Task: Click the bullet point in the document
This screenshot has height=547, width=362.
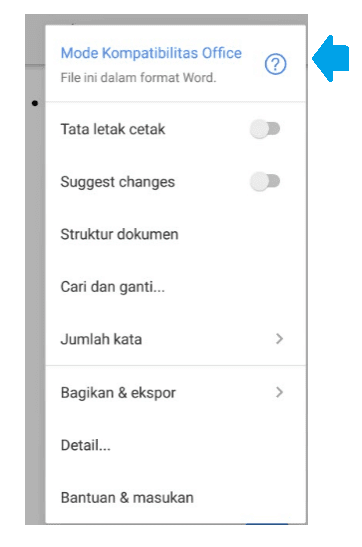Action: 35,103
